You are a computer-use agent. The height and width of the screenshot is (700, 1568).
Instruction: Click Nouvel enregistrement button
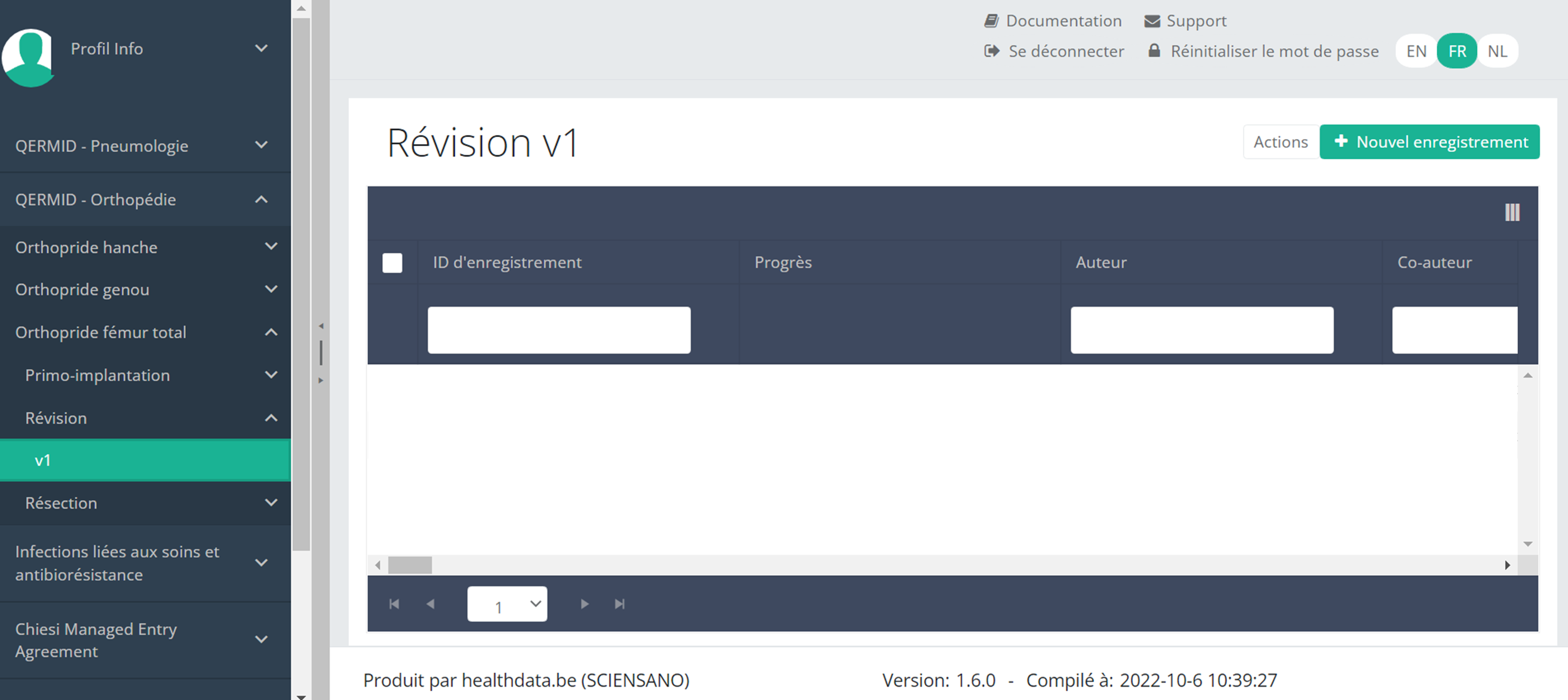click(x=1429, y=142)
